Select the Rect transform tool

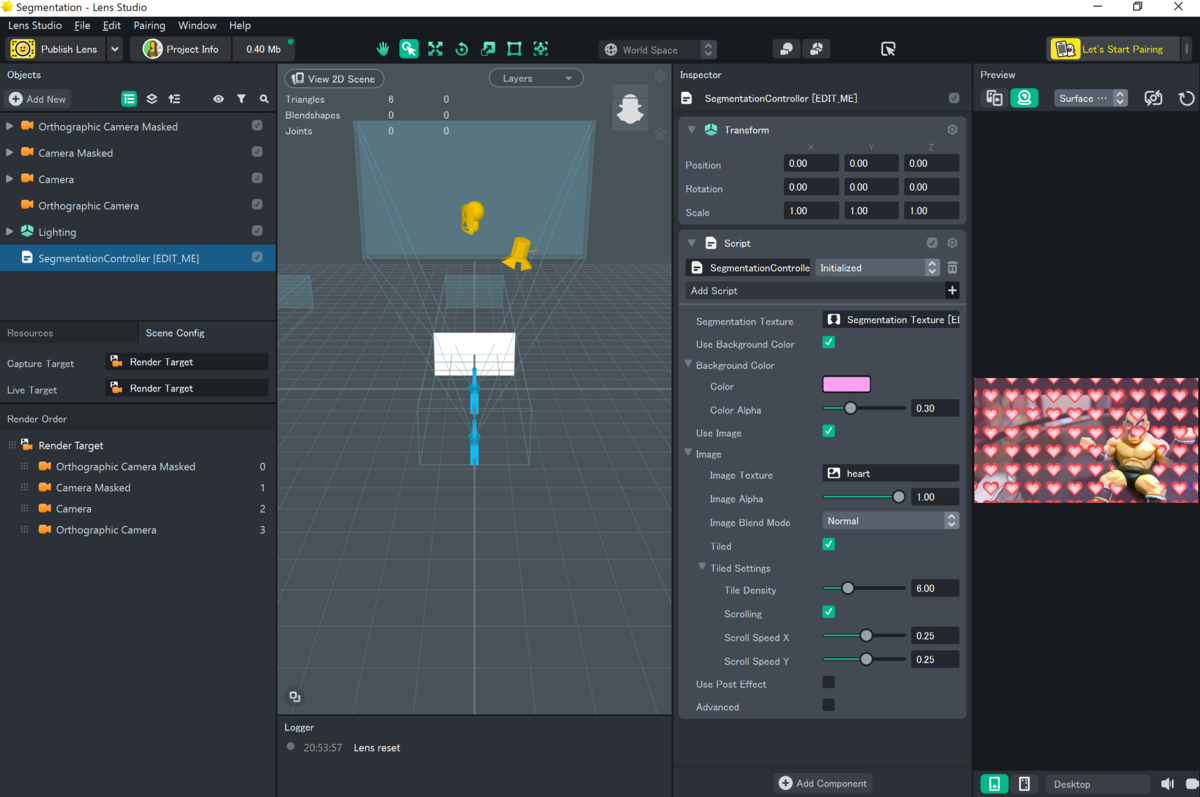pyautogui.click(x=514, y=49)
